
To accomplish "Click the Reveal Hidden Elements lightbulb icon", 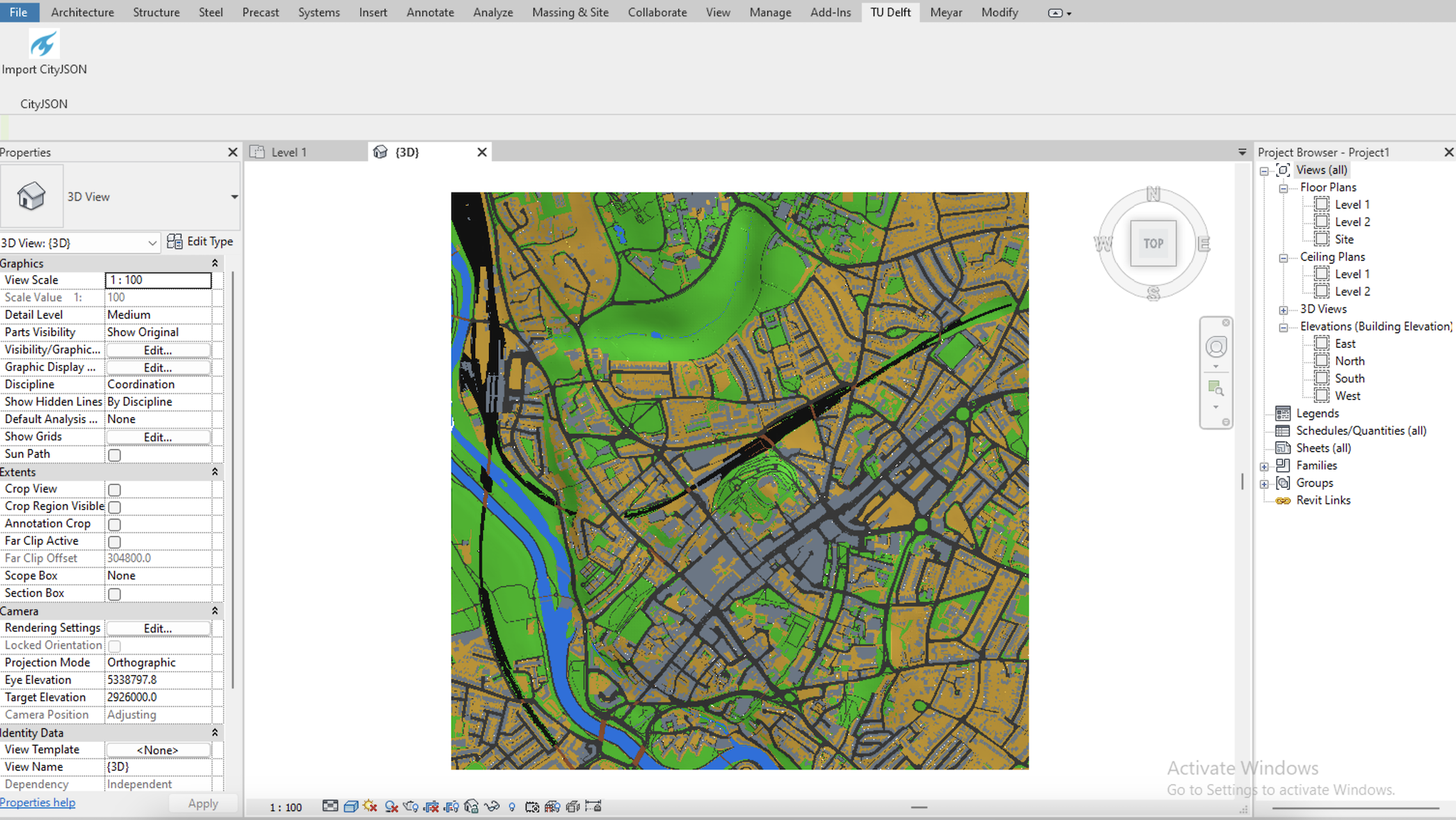I will click(x=512, y=807).
